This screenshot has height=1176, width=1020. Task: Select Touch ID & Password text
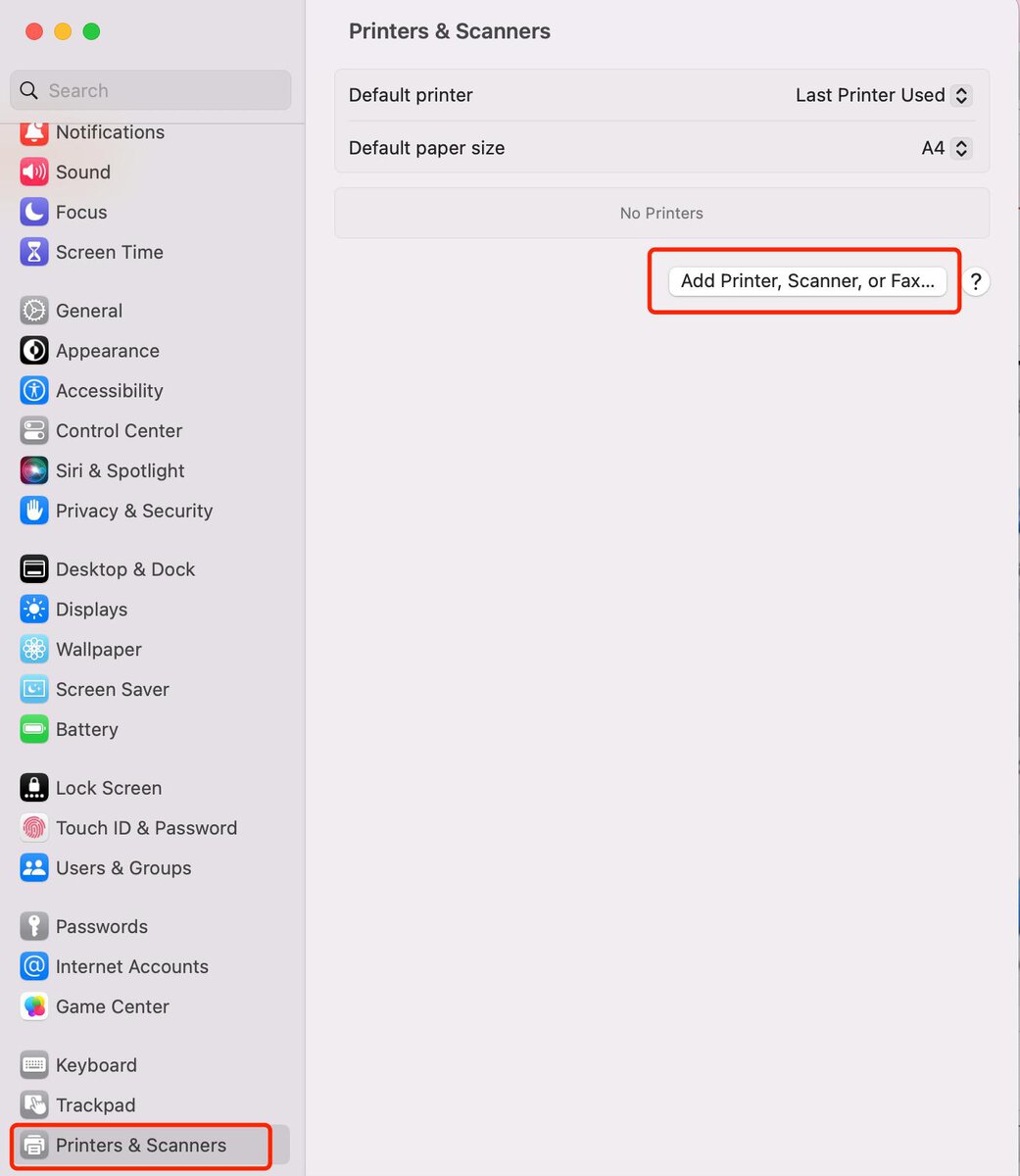pyautogui.click(x=147, y=828)
